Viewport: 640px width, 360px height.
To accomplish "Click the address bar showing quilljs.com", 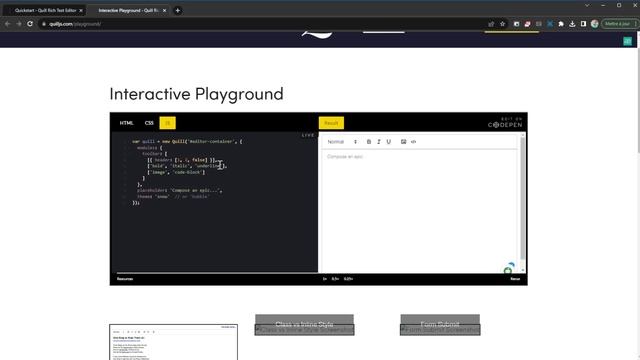I will point(261,24).
